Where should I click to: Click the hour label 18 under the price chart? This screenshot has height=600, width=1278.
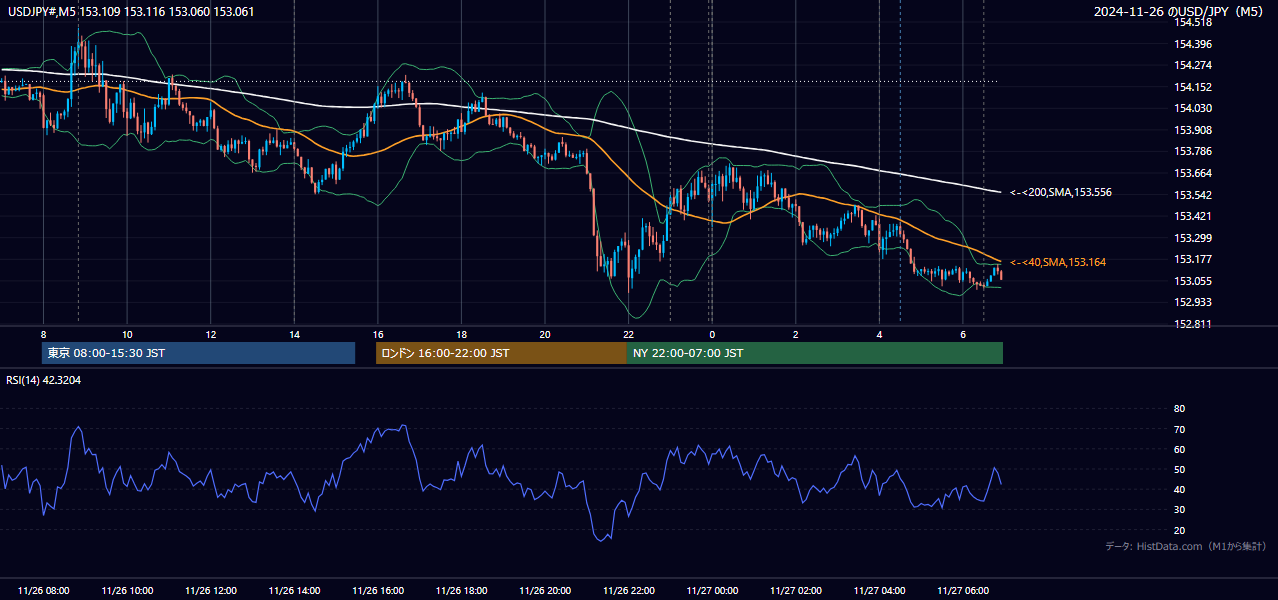pyautogui.click(x=461, y=334)
